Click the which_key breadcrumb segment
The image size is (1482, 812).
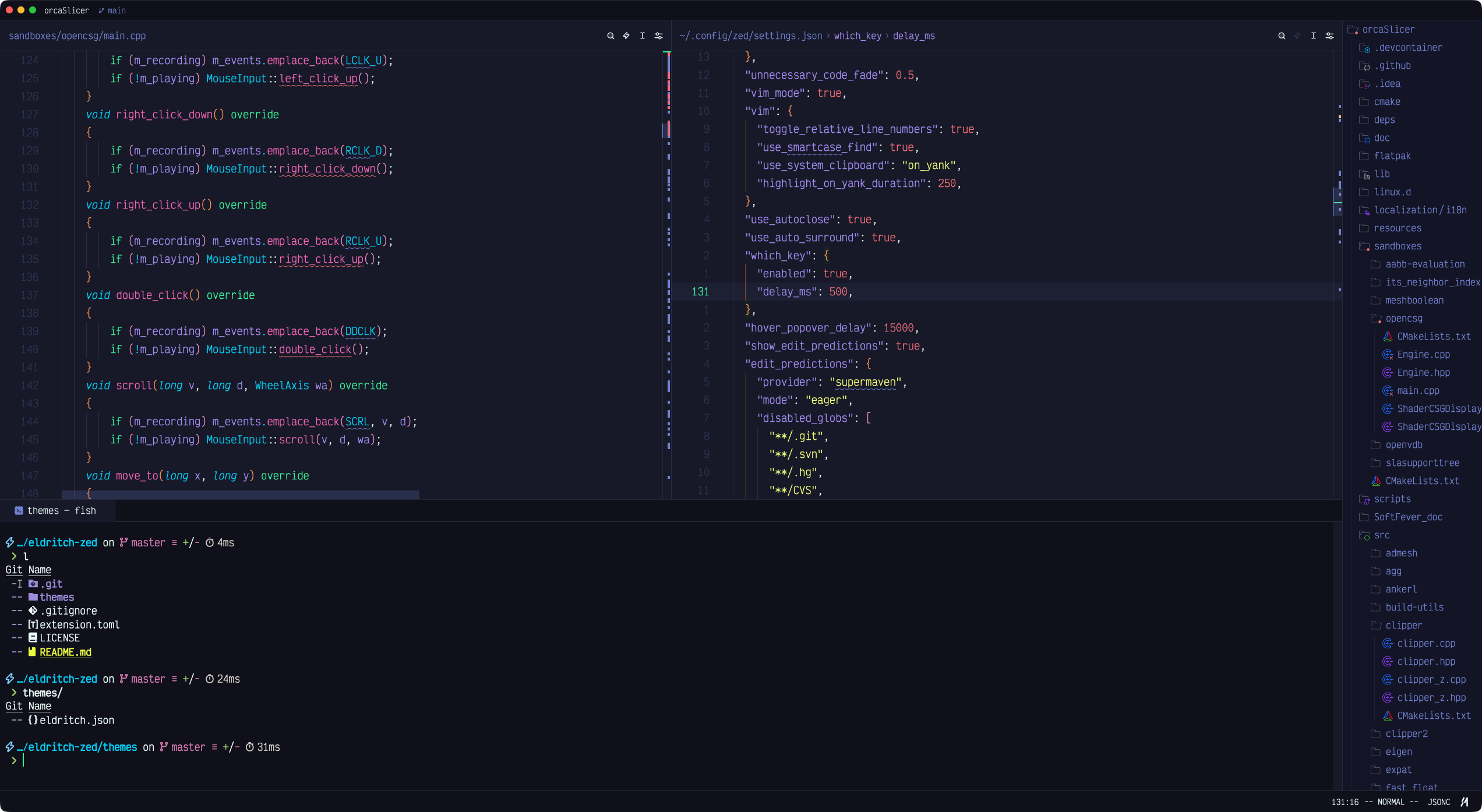(858, 36)
